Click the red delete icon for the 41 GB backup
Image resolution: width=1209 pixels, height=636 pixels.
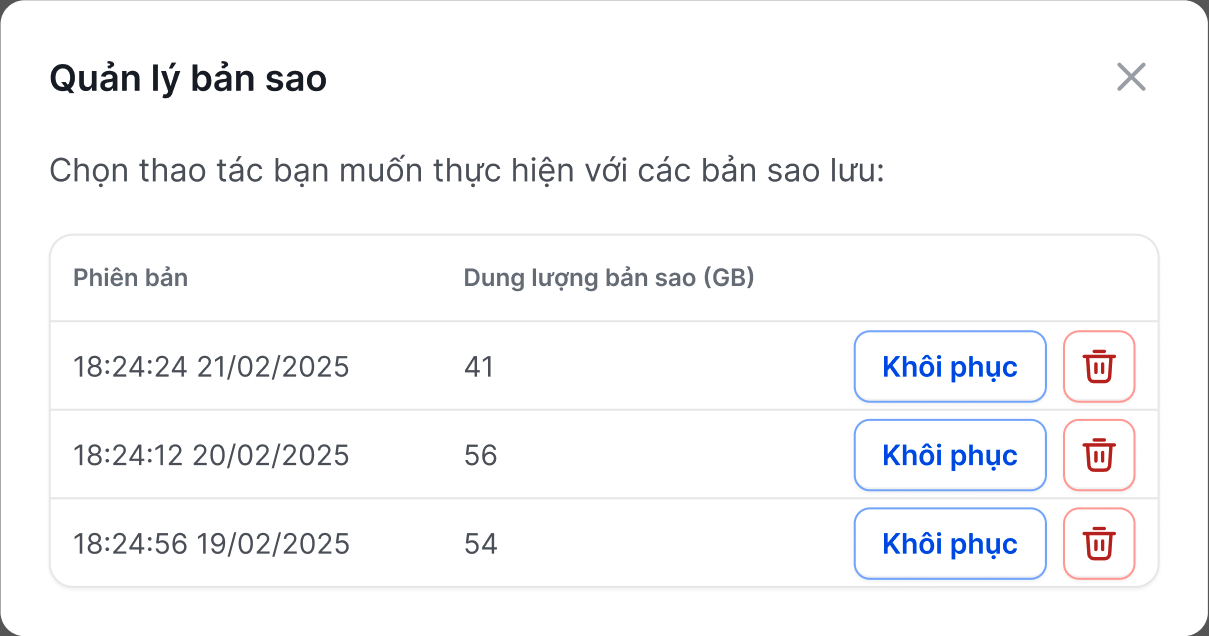click(1098, 366)
